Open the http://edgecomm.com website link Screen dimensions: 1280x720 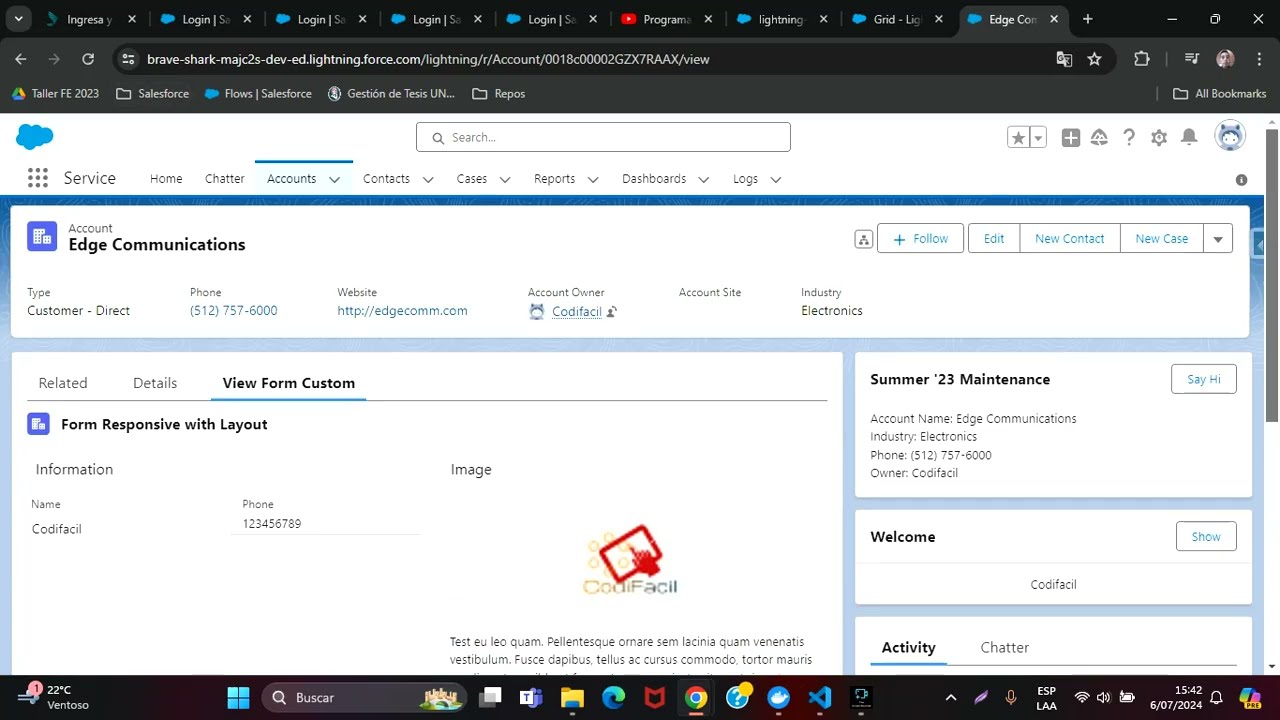402,311
